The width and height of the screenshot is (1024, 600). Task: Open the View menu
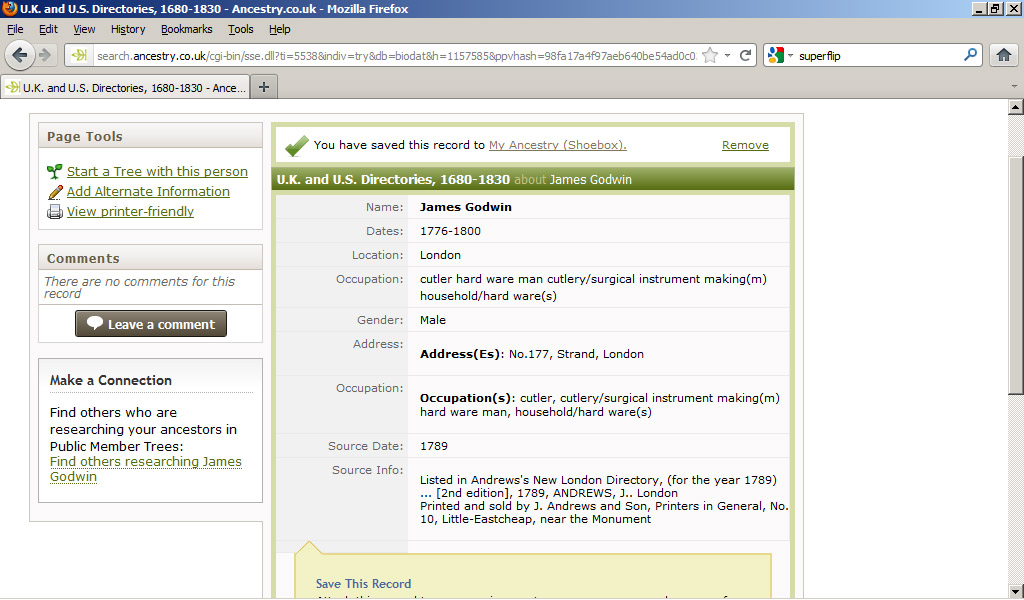(x=84, y=29)
